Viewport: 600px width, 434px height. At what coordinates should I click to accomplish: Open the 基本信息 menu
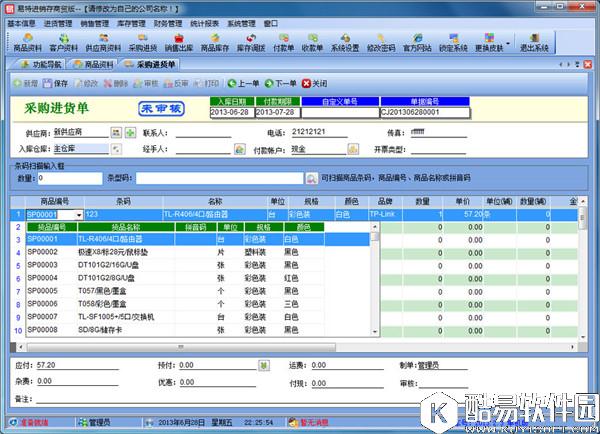coord(21,23)
